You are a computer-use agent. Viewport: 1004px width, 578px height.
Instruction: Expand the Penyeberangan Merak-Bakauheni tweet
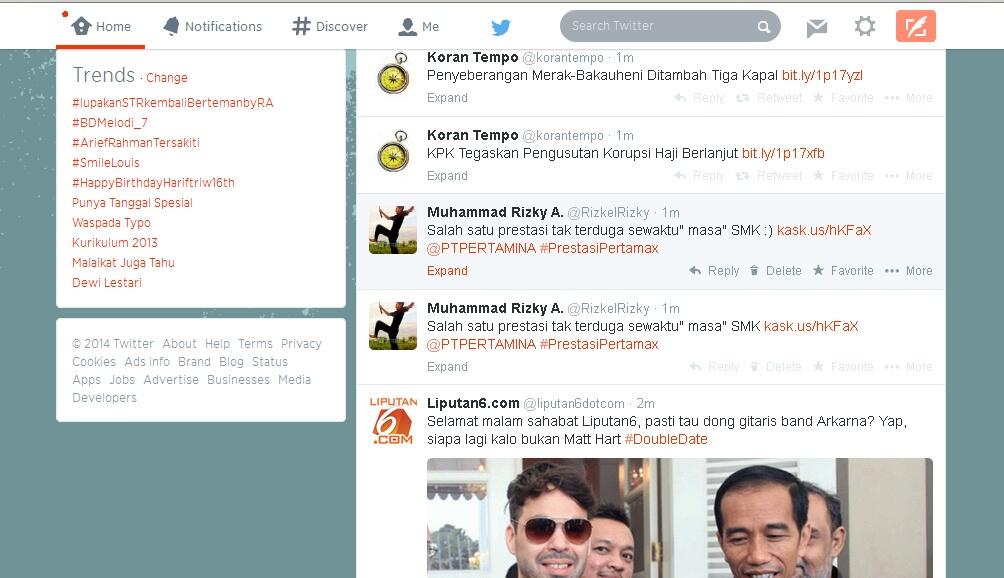tap(447, 97)
